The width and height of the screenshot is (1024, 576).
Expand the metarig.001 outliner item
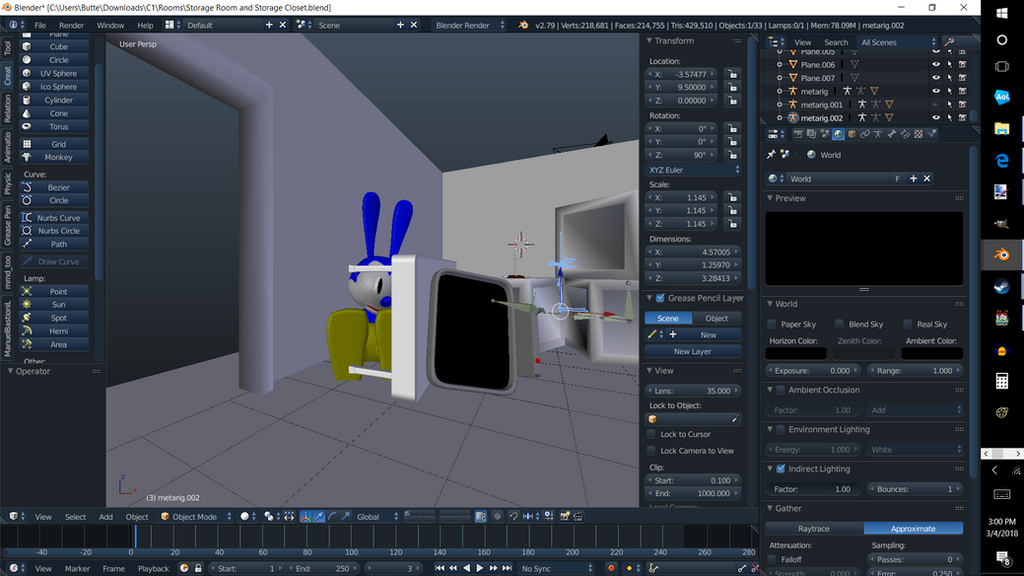(779, 104)
